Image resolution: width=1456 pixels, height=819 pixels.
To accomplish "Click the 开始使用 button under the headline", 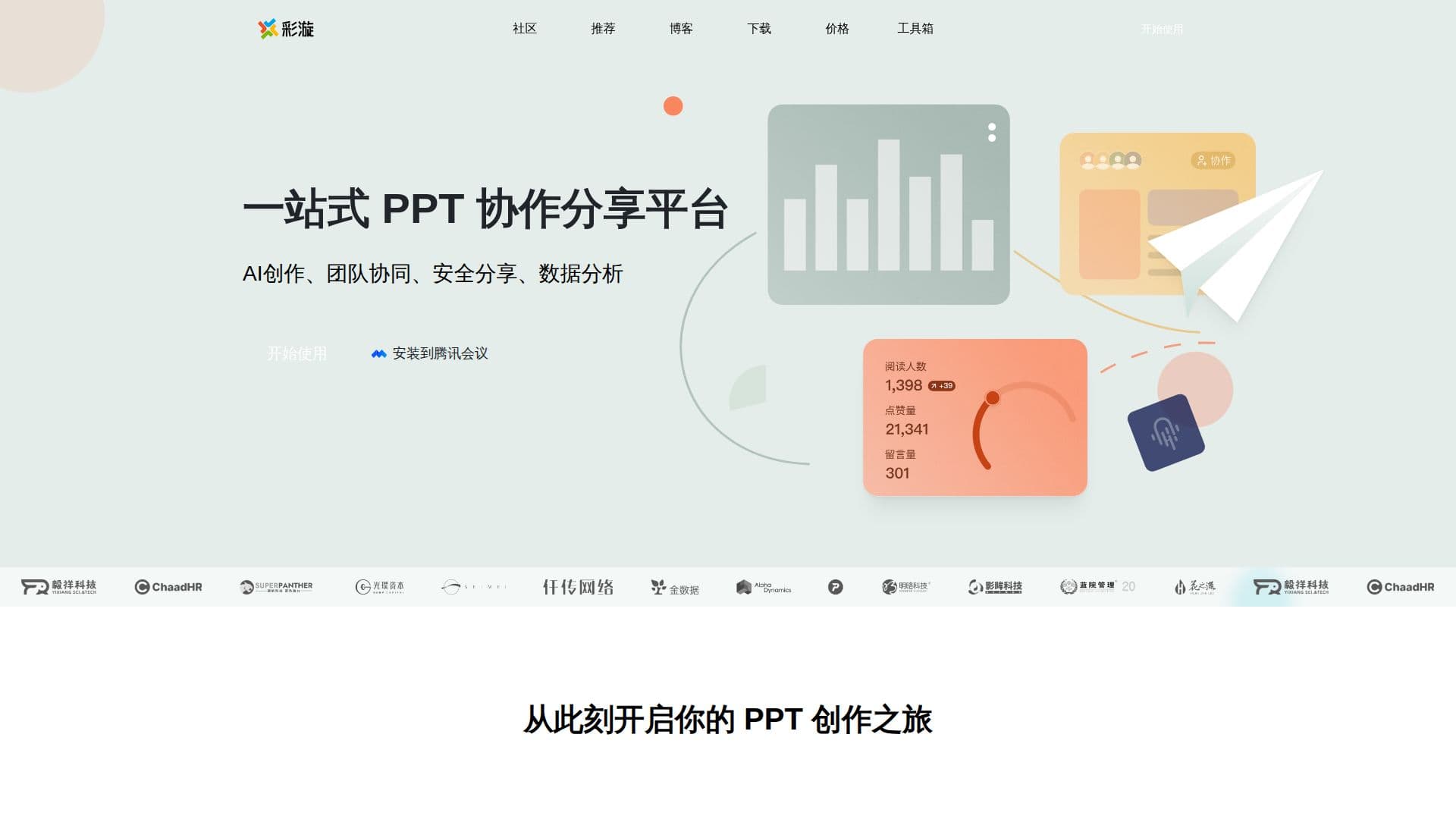I will (x=297, y=353).
